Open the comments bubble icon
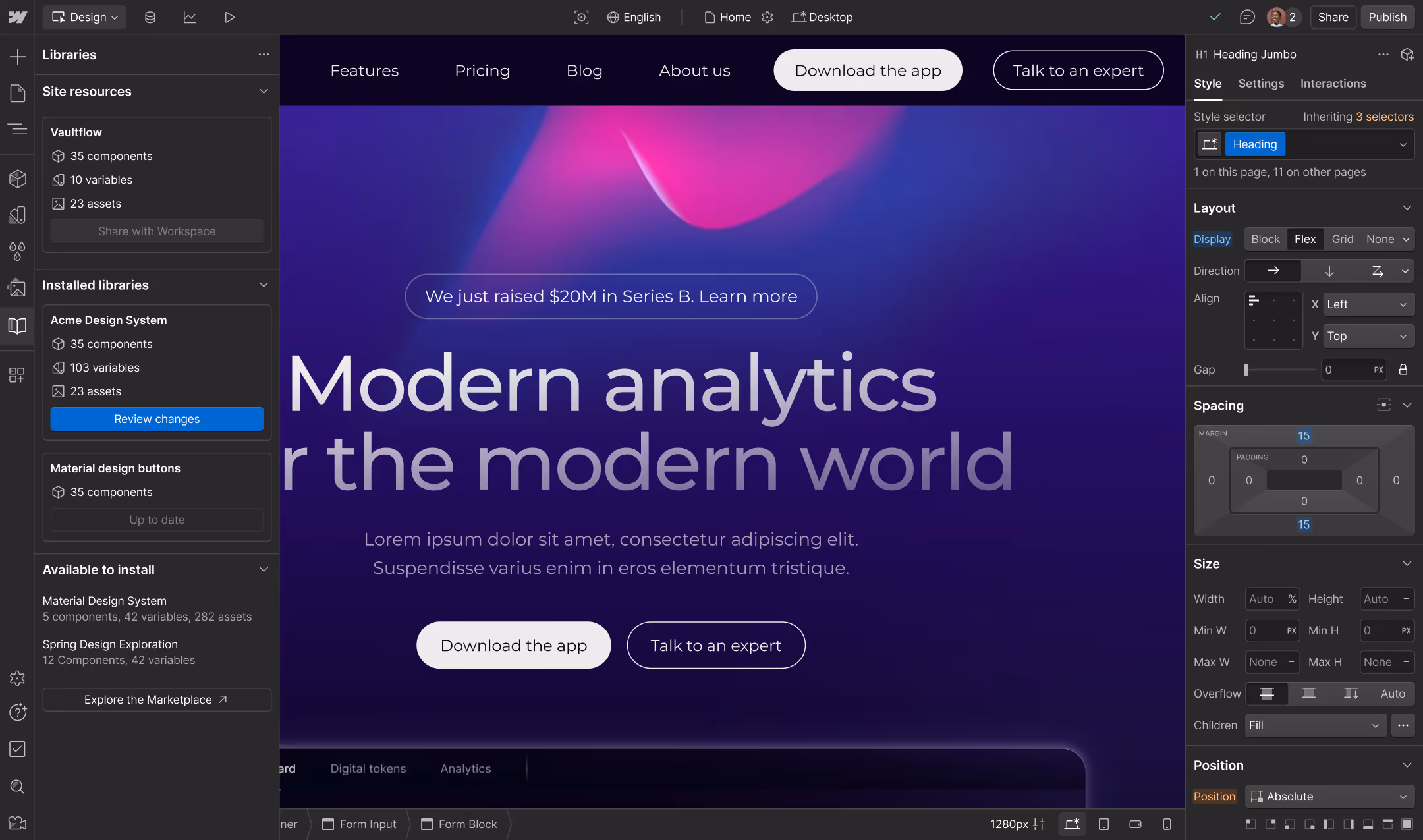The image size is (1423, 840). point(1246,18)
